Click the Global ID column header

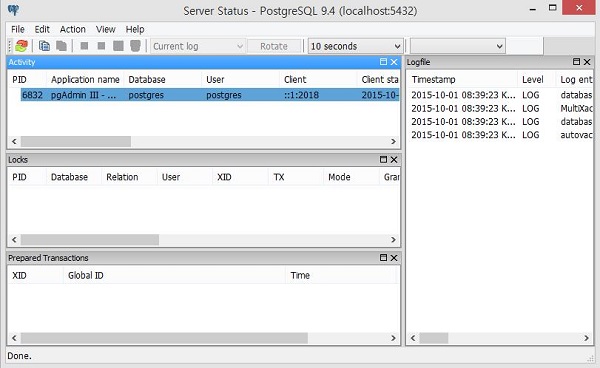click(x=174, y=275)
